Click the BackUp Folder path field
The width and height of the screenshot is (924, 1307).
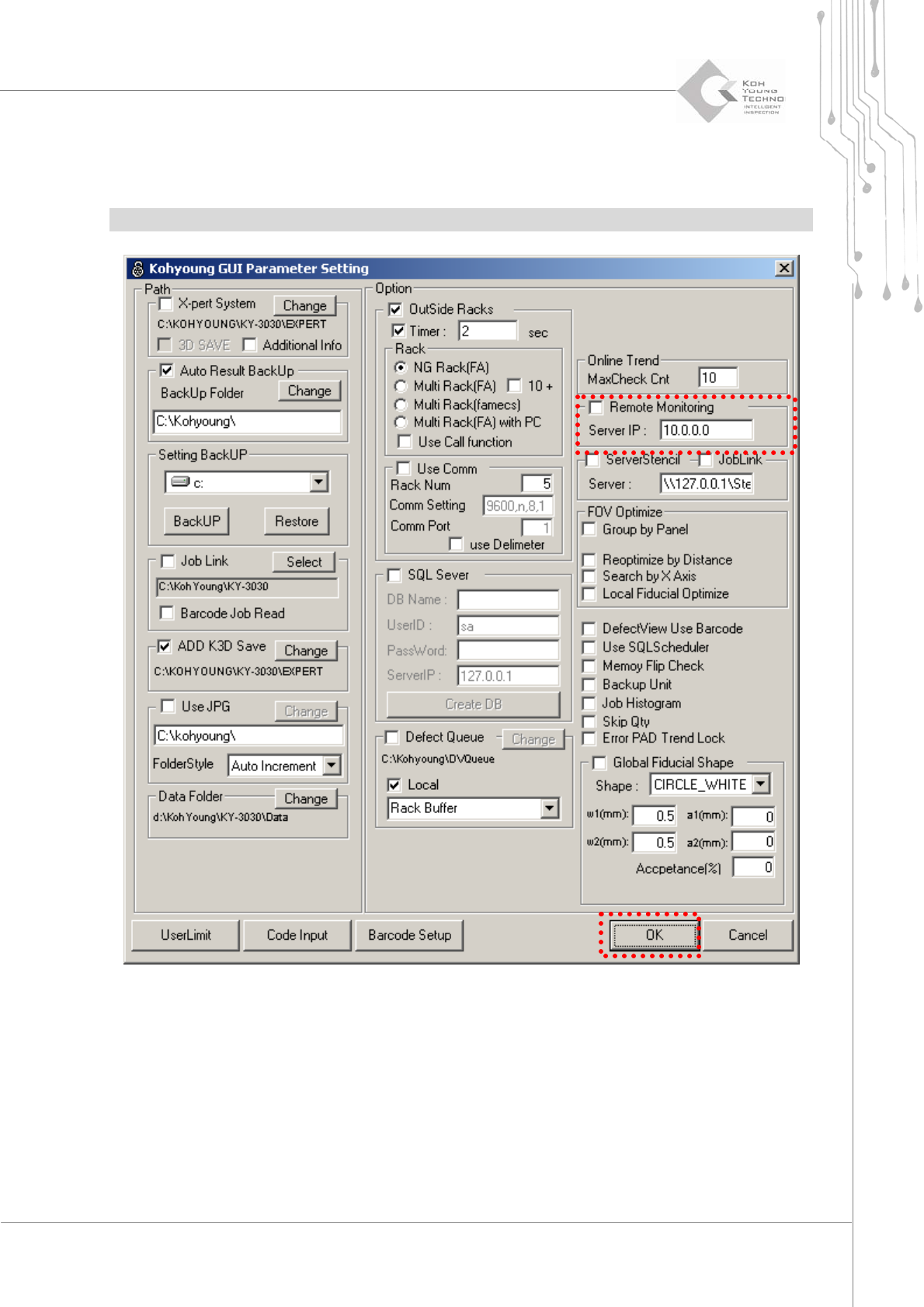(247, 422)
